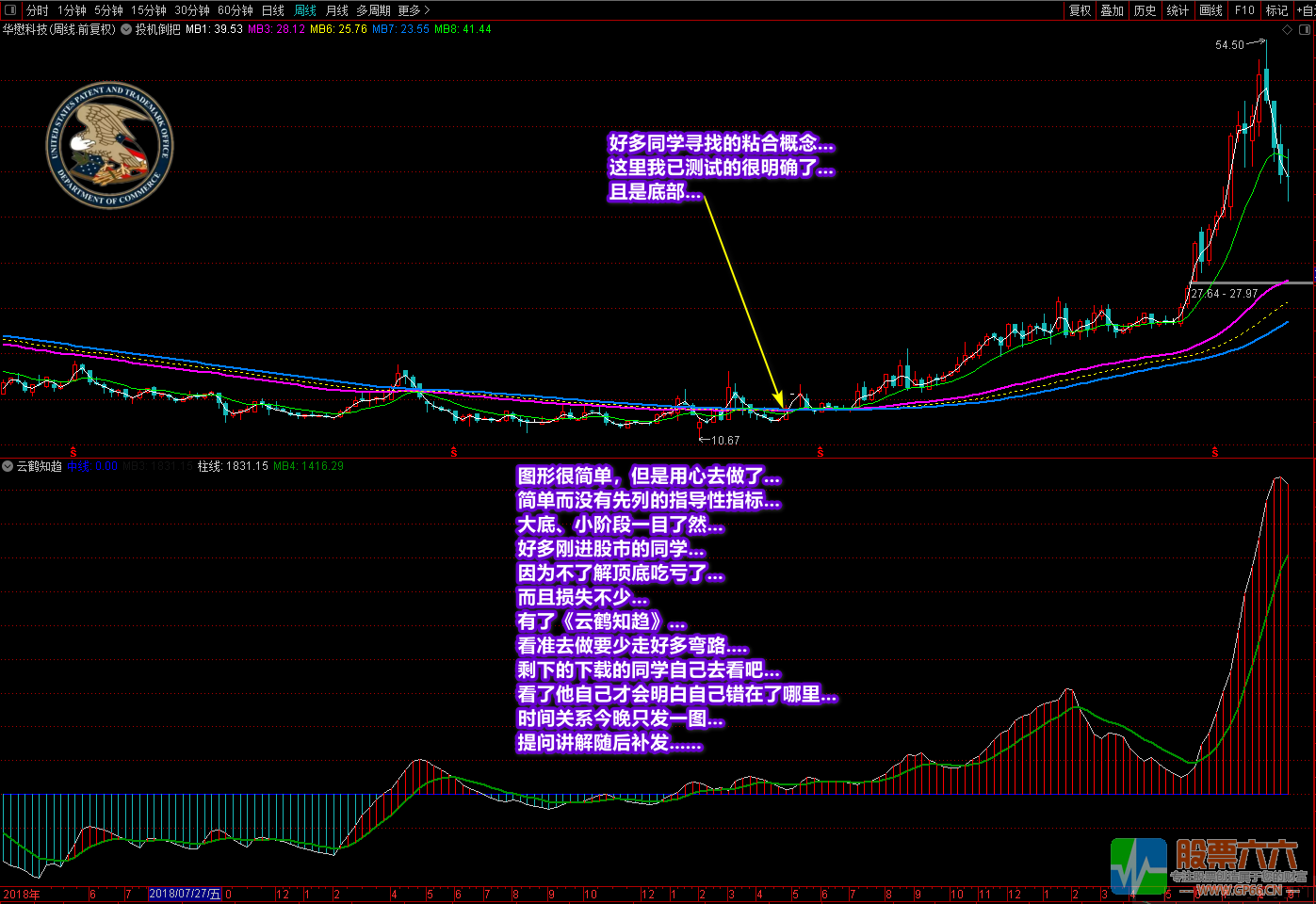Click the 有了《云鹤知趋》 annotation line

(602, 621)
